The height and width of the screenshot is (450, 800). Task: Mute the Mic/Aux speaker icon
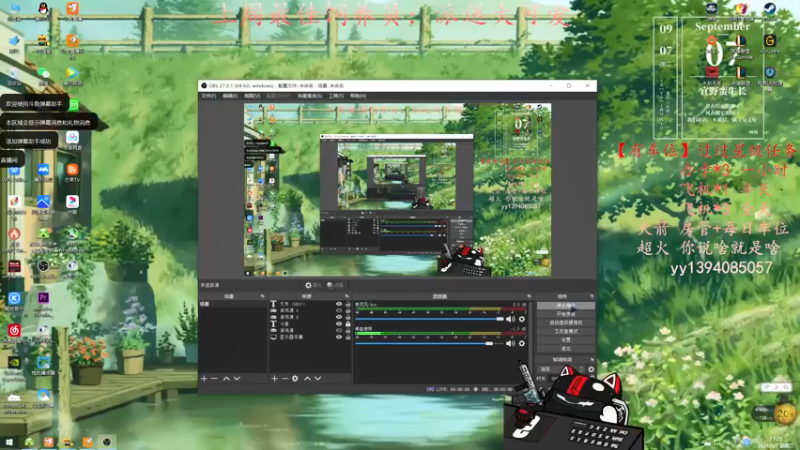pyautogui.click(x=510, y=319)
